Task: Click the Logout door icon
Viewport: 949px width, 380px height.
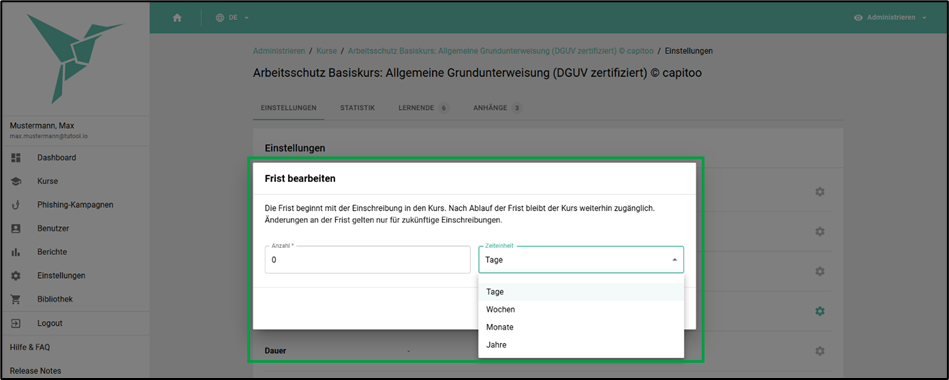Action: (x=16, y=323)
